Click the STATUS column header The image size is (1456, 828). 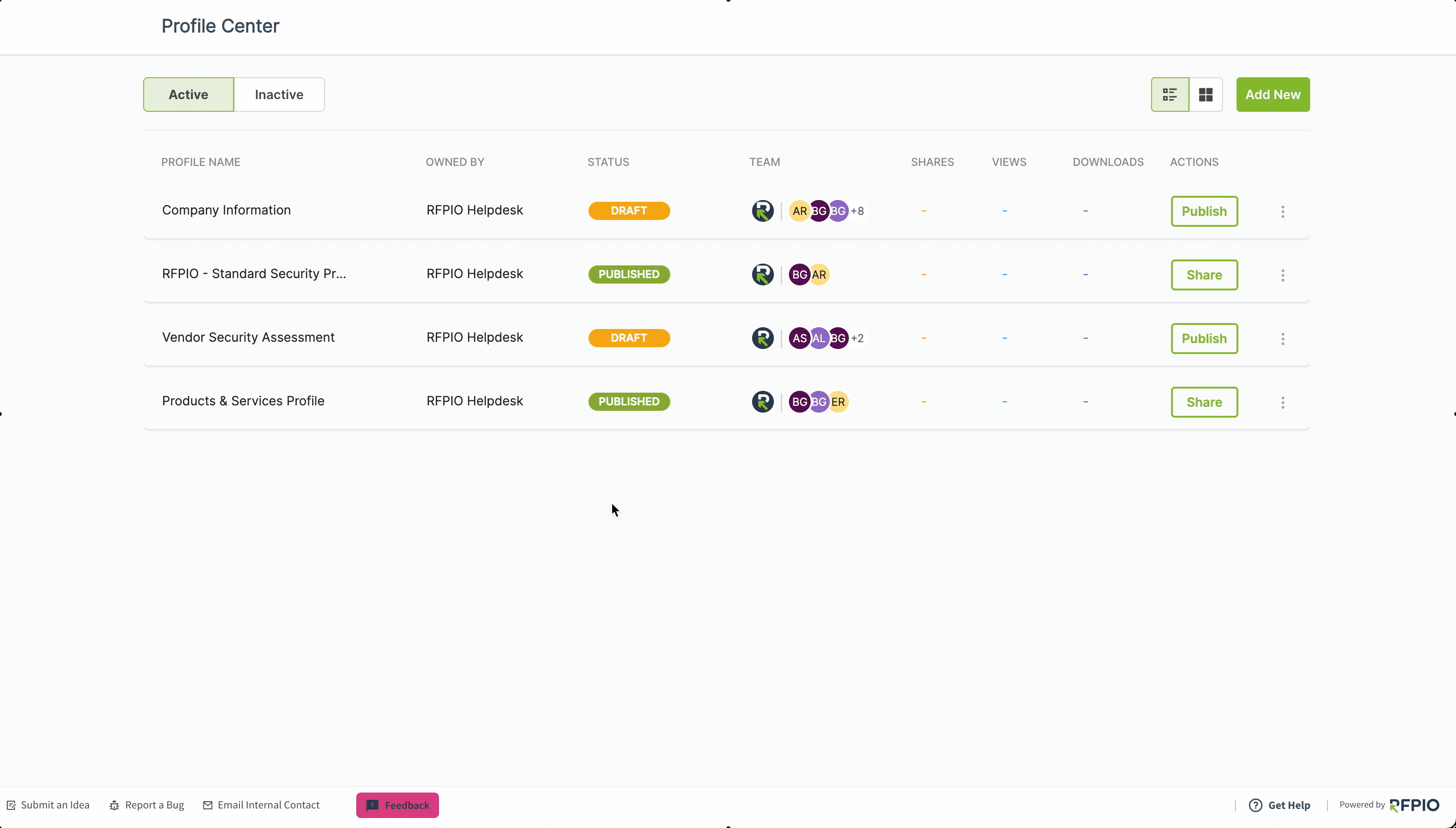pos(608,162)
